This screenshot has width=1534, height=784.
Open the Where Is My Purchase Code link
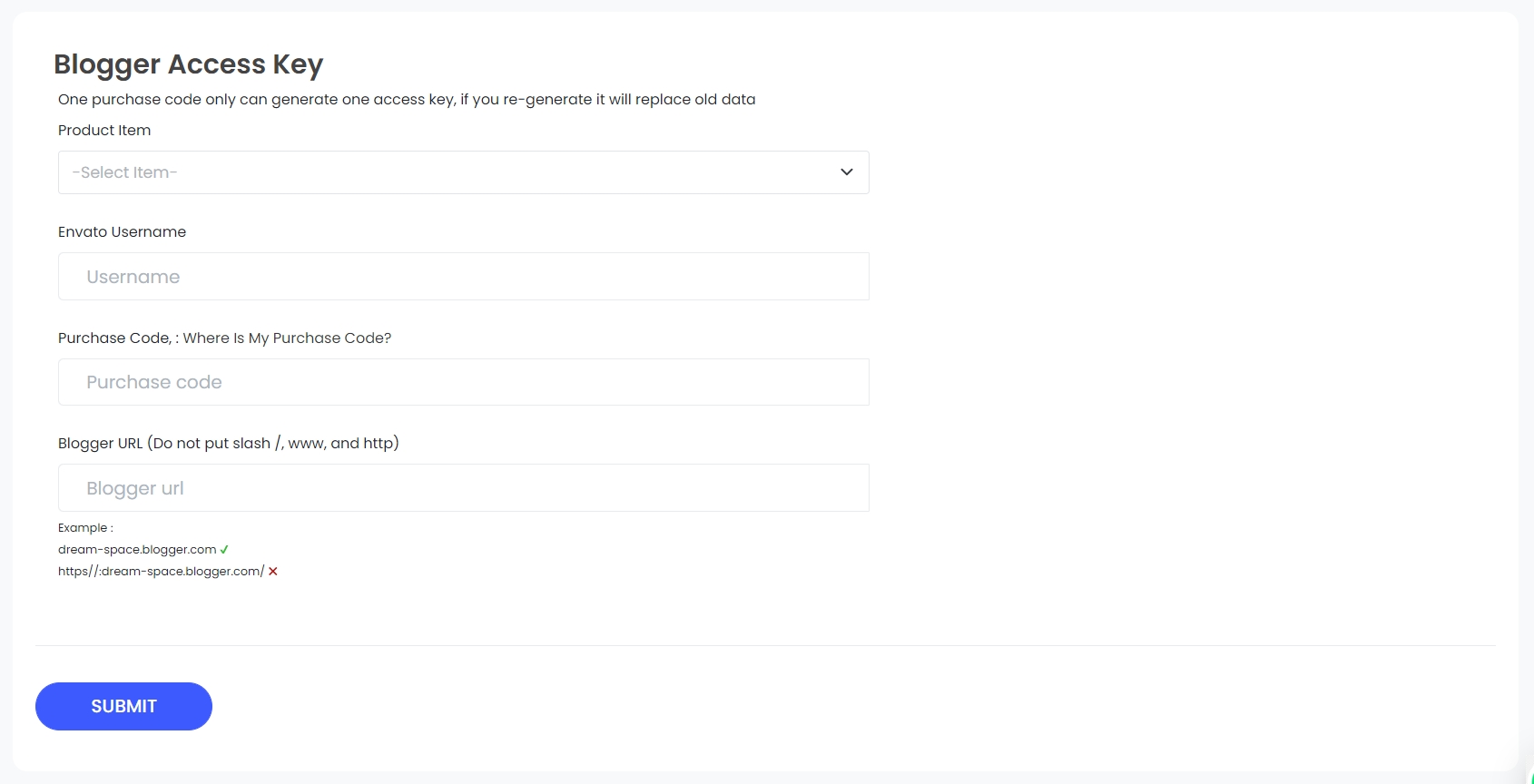(287, 338)
